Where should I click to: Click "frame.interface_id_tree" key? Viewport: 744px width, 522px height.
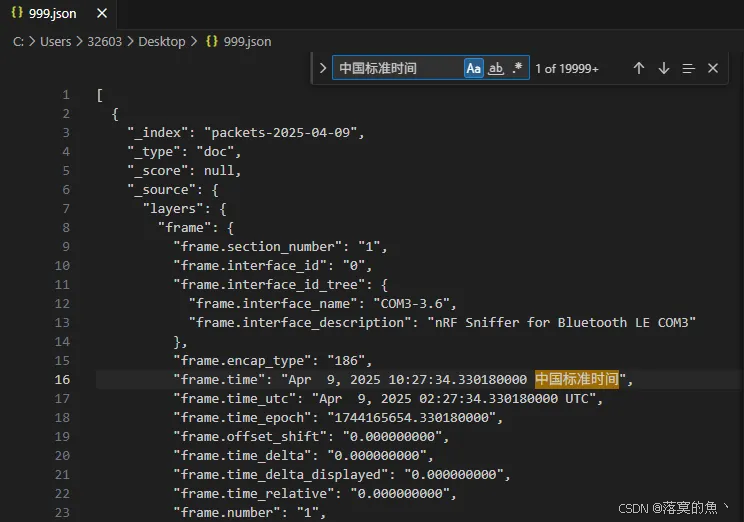tap(273, 285)
